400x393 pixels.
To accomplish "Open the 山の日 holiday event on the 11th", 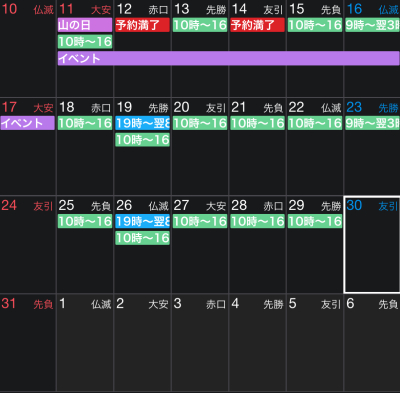I will click(85, 25).
